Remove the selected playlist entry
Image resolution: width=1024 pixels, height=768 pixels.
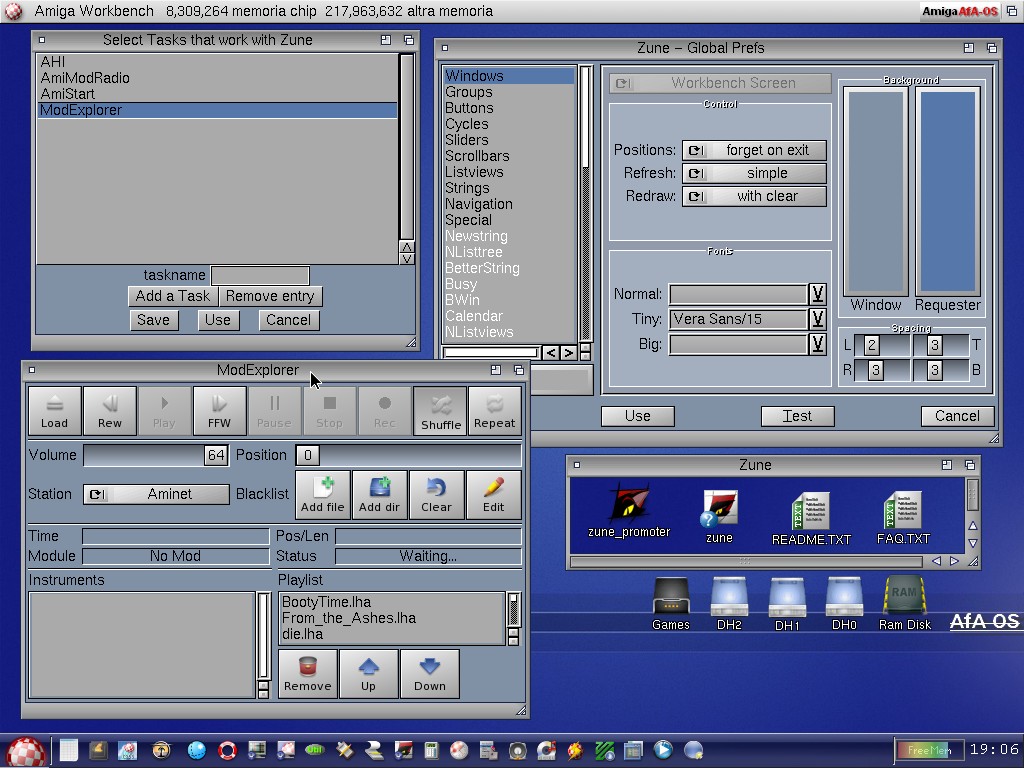click(x=307, y=673)
